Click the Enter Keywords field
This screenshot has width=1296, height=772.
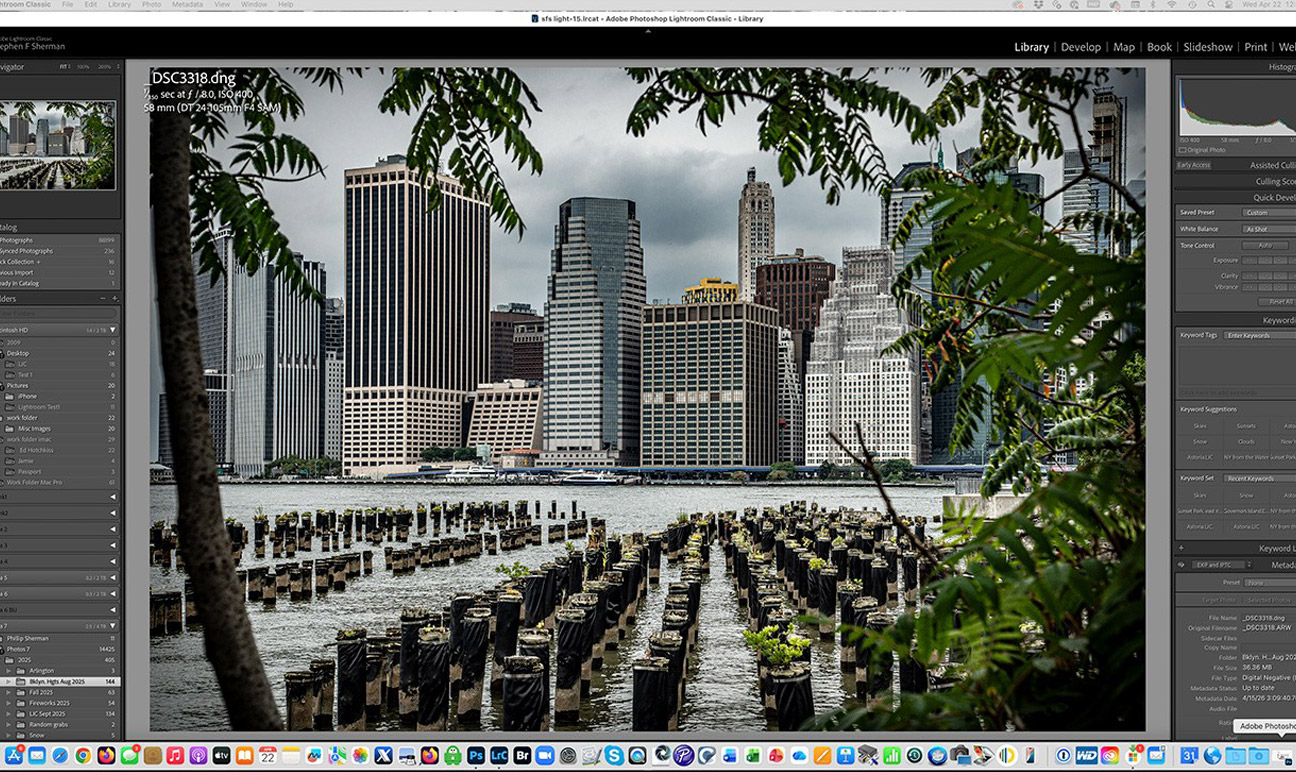coord(1258,335)
